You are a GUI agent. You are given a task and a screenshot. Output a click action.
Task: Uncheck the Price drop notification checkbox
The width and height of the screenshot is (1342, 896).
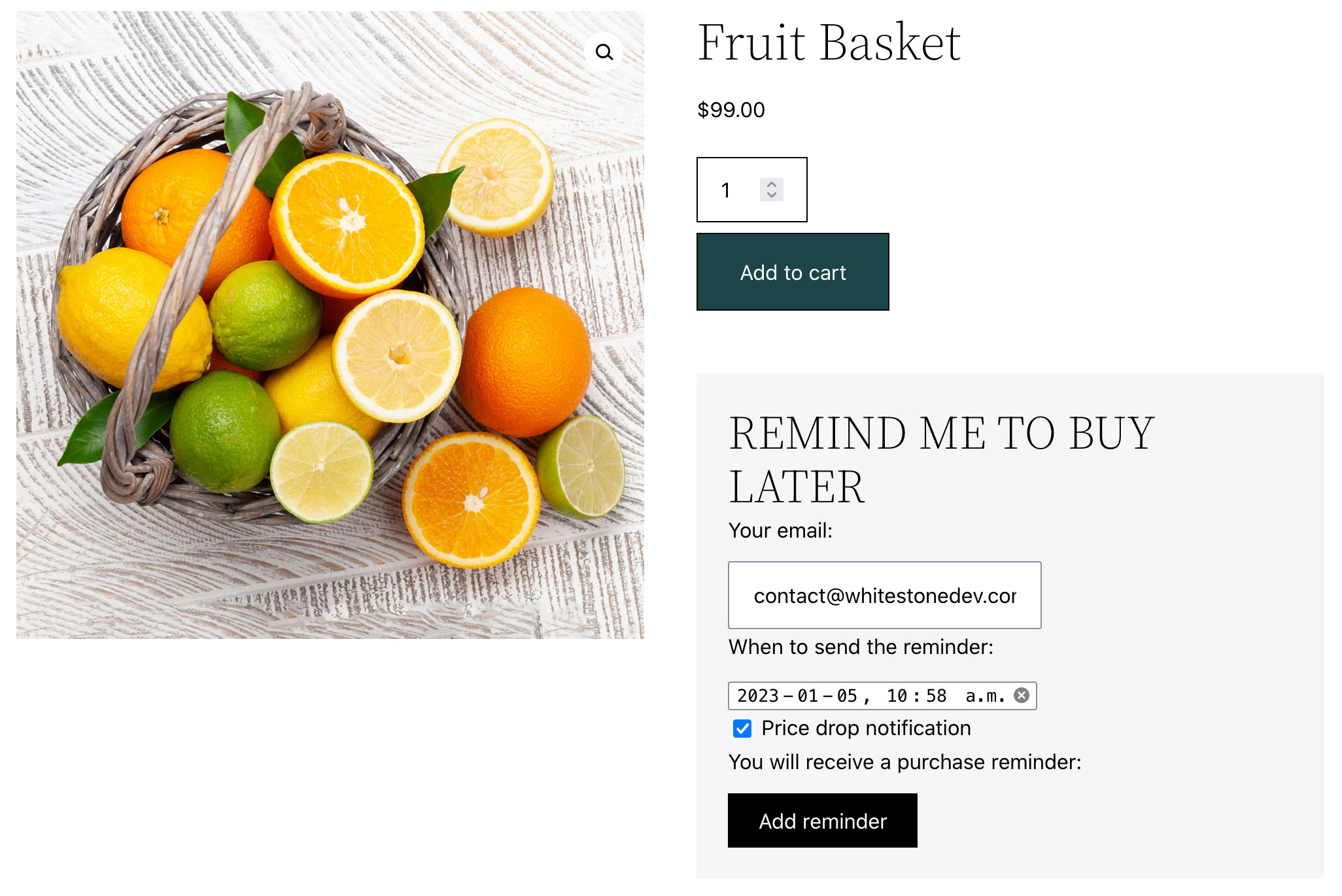(742, 729)
